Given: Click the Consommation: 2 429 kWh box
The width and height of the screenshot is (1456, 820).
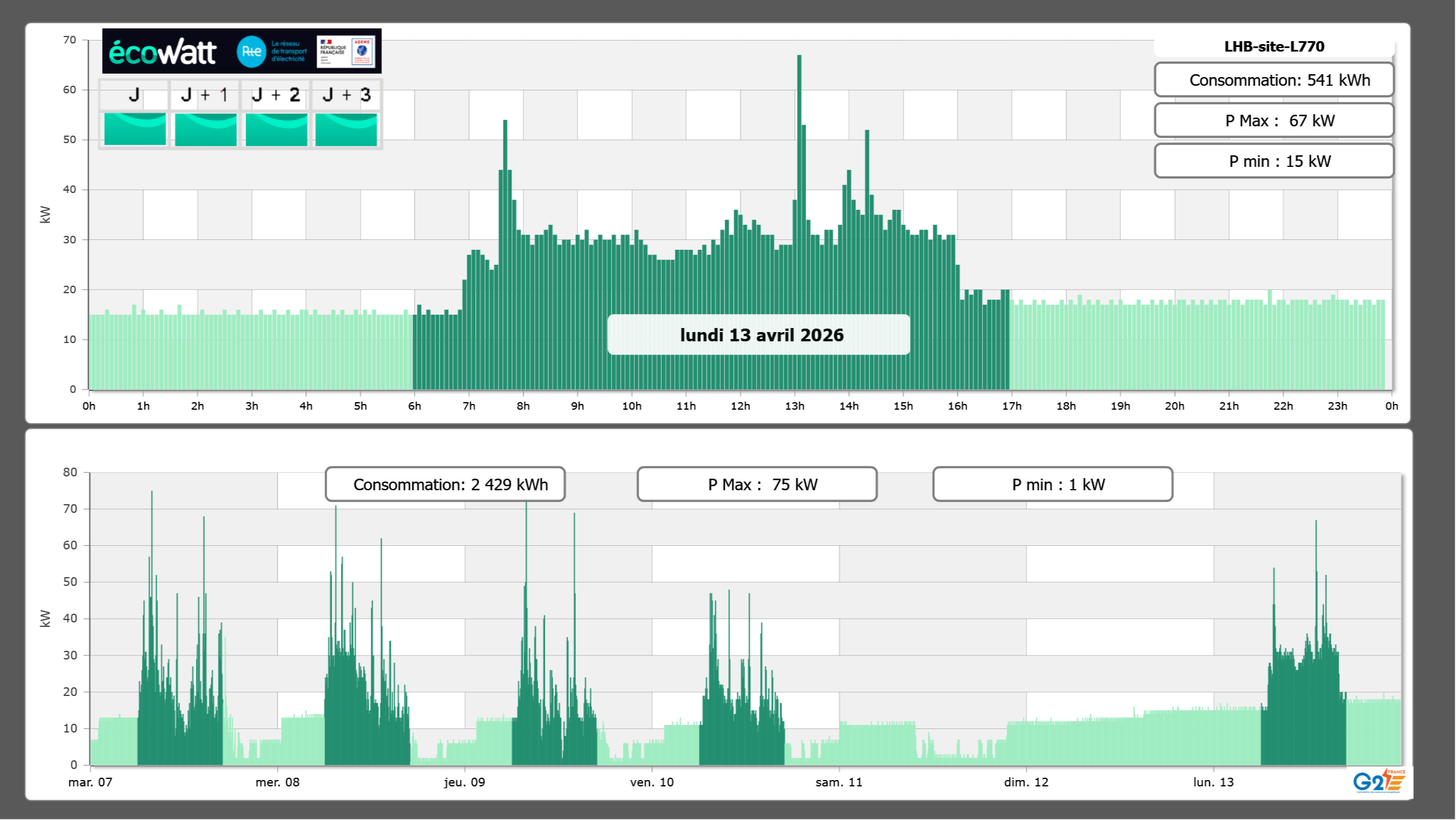Looking at the screenshot, I should coord(445,484).
